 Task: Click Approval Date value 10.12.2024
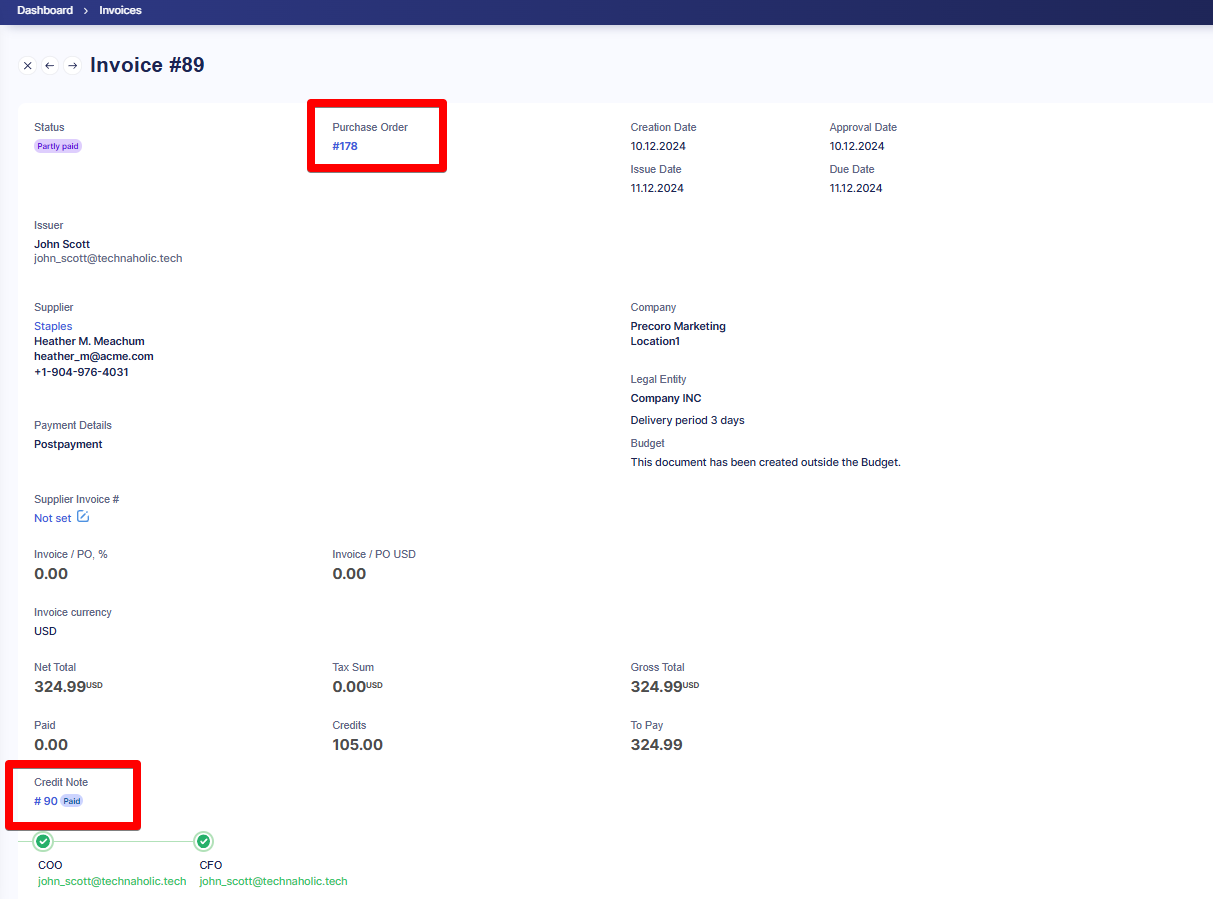pyautogui.click(x=857, y=146)
